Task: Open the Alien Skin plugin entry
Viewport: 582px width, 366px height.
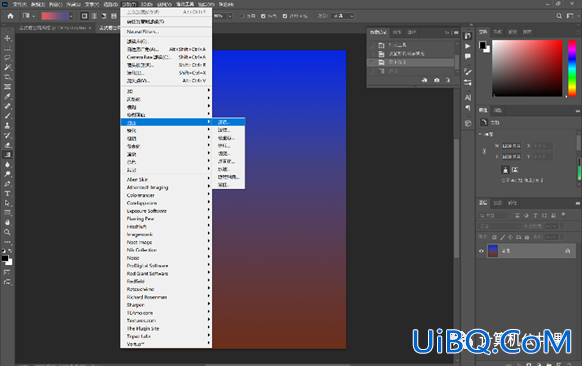Action: point(166,179)
